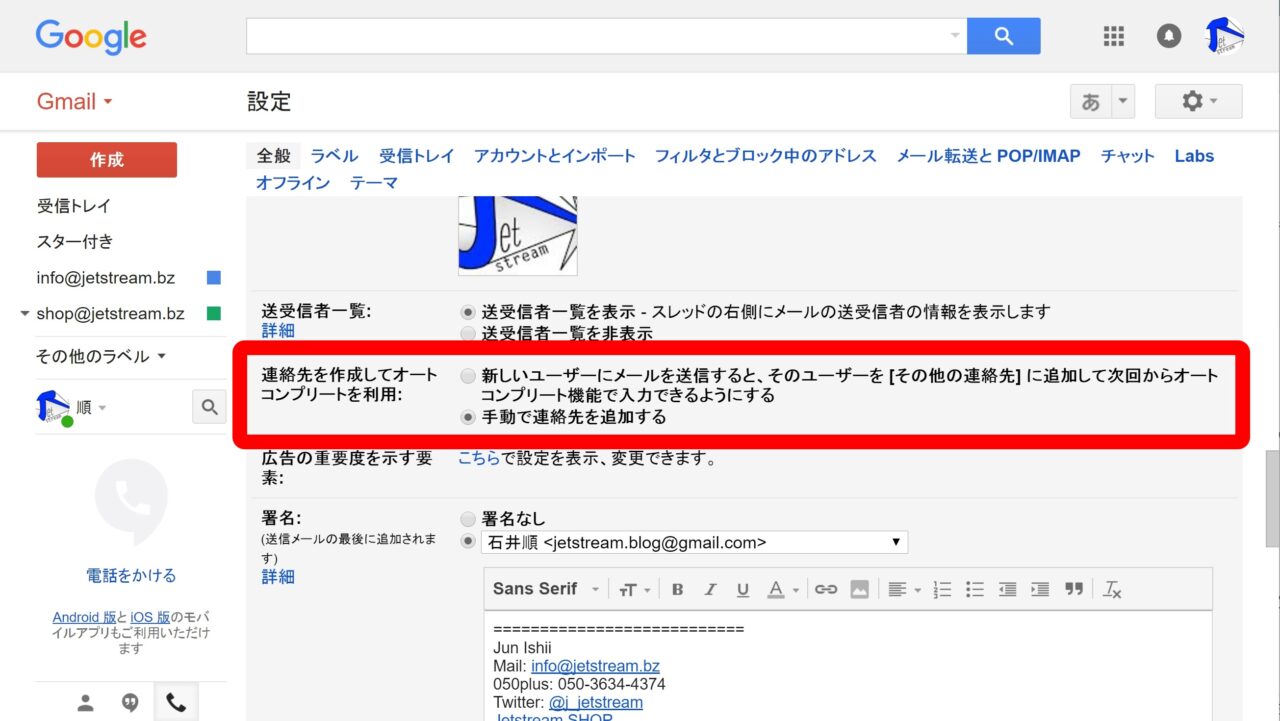Click the remove formatting icon
Screen dimensions: 1280x721
point(1112,589)
